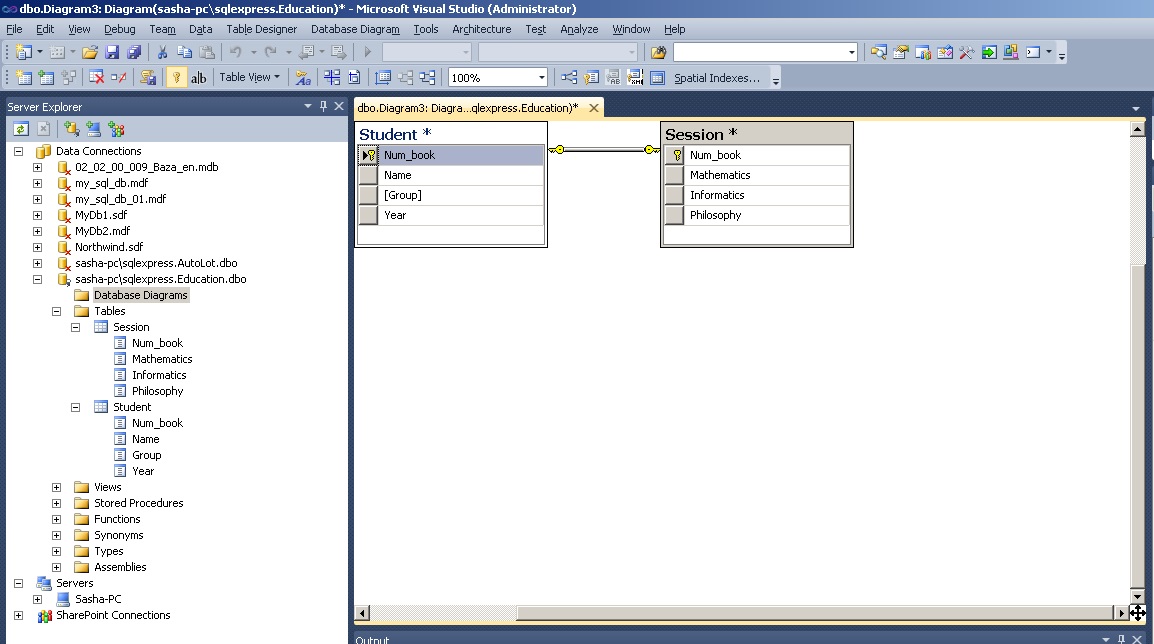Collapse the Session table node
This screenshot has width=1154, height=644.
pyautogui.click(x=75, y=327)
